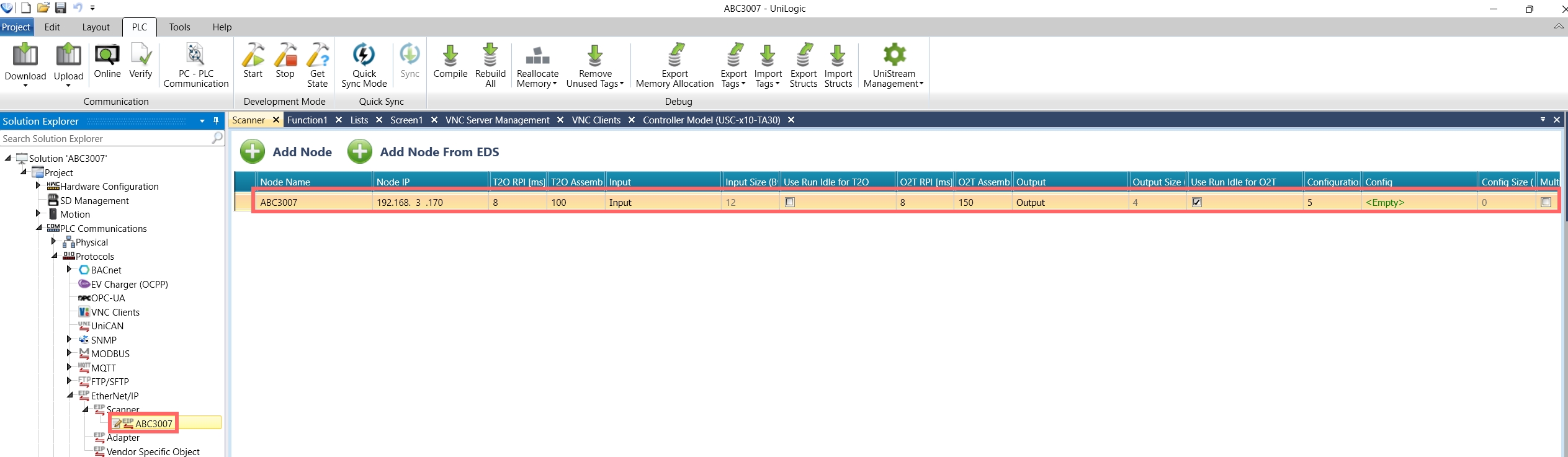
Task: Click the Add Node button
Action: coord(287,152)
